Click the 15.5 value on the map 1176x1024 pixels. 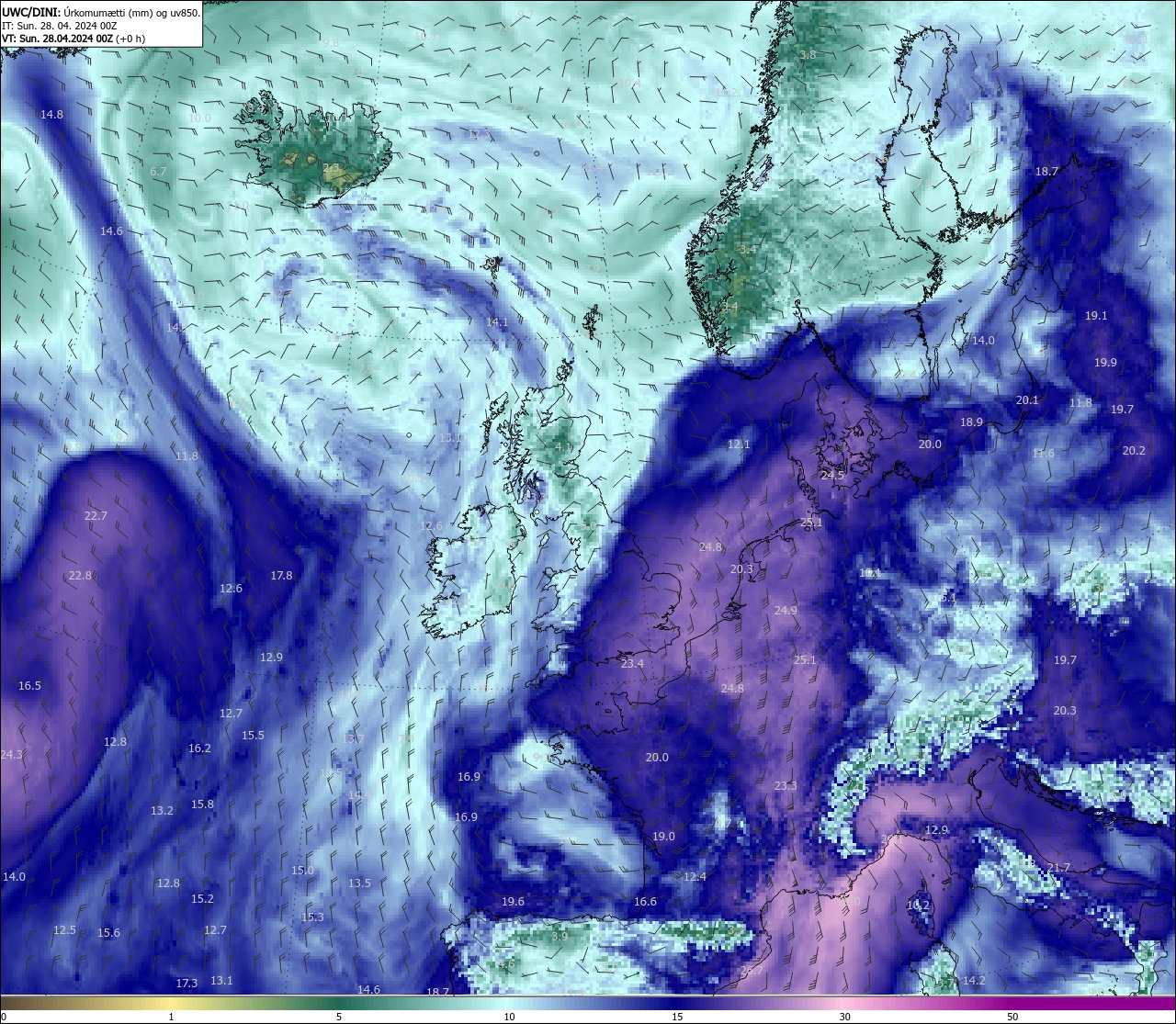click(x=253, y=736)
